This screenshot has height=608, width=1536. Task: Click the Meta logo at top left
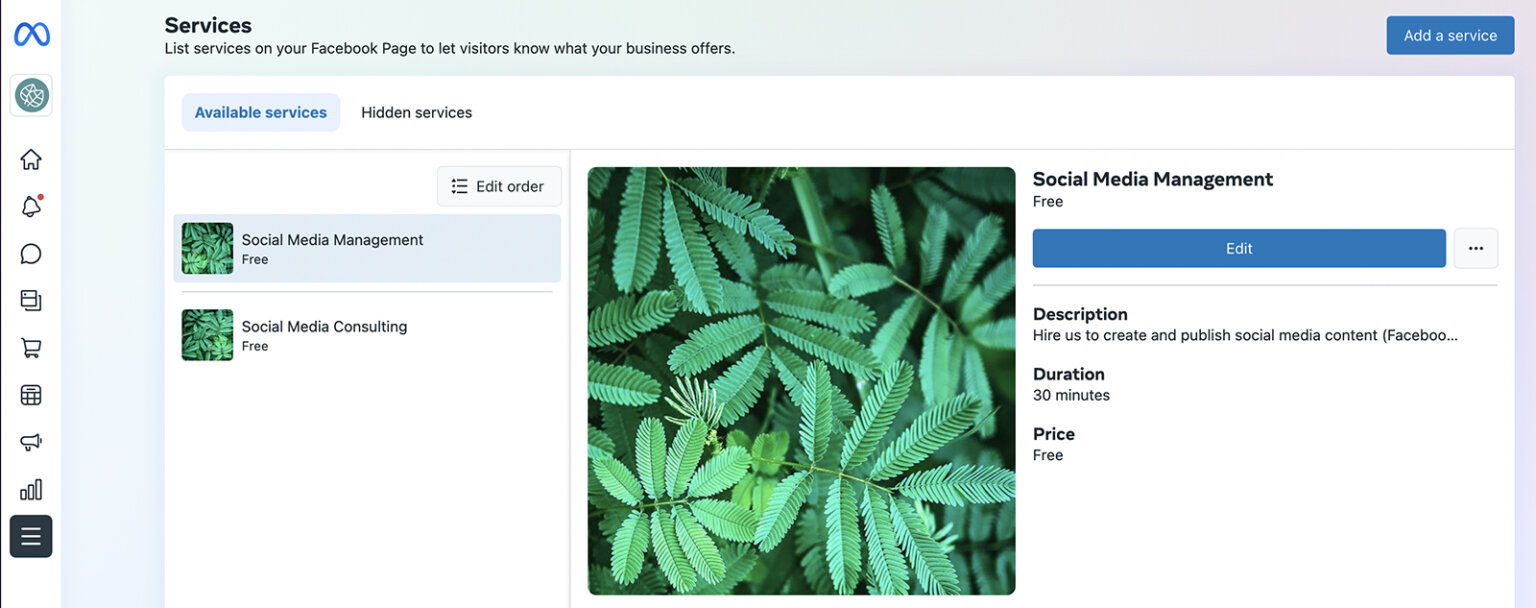point(31,33)
